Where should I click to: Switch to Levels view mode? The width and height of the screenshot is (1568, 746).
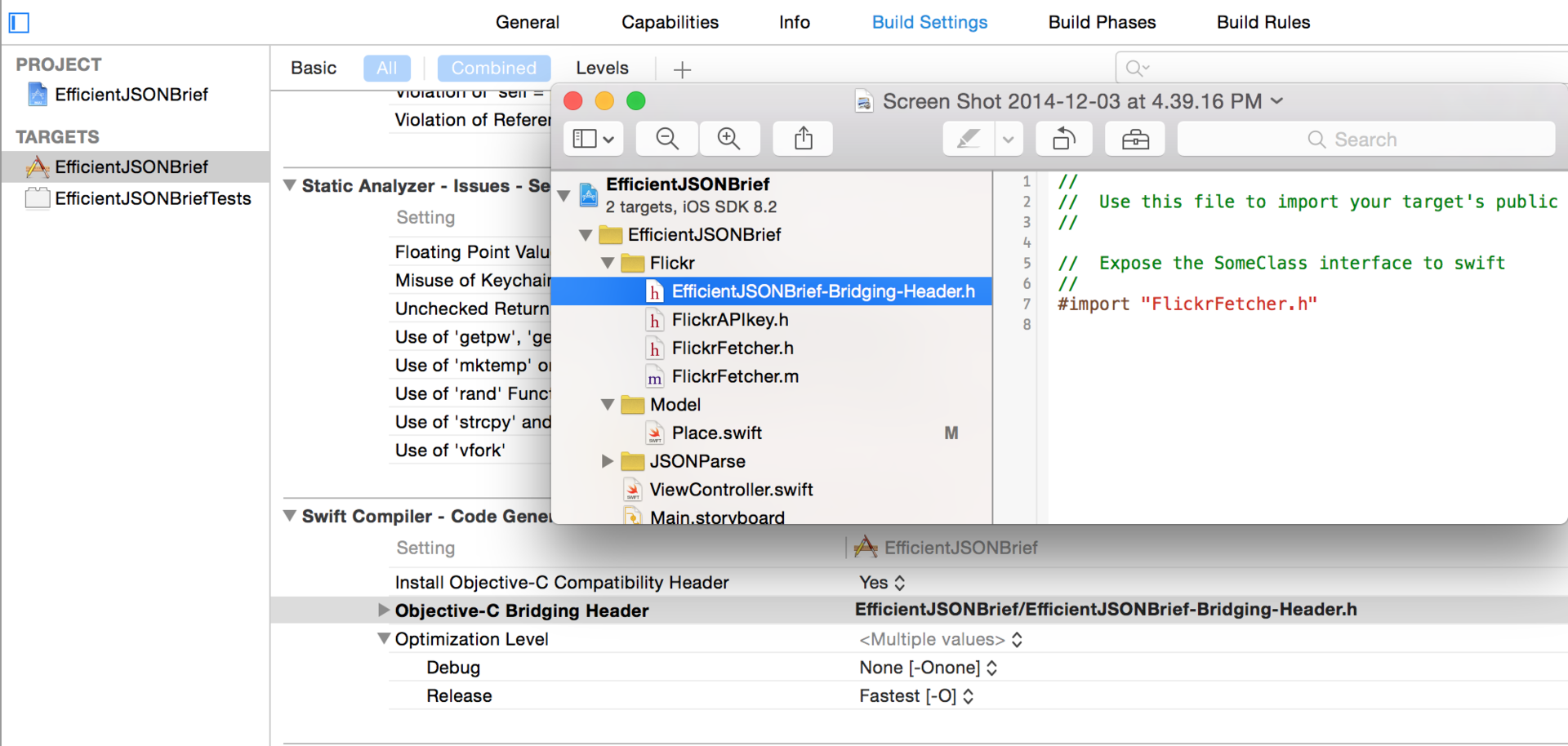tap(602, 68)
